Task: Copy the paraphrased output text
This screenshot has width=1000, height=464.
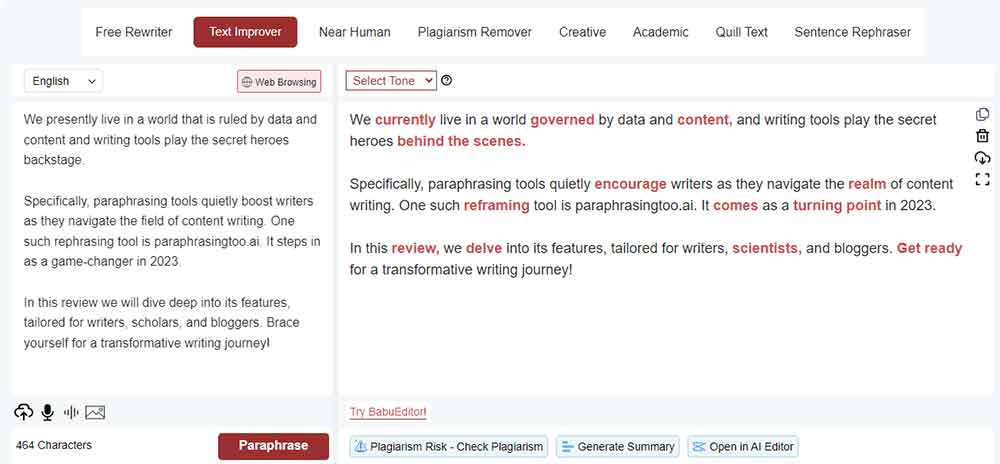Action: [982, 115]
